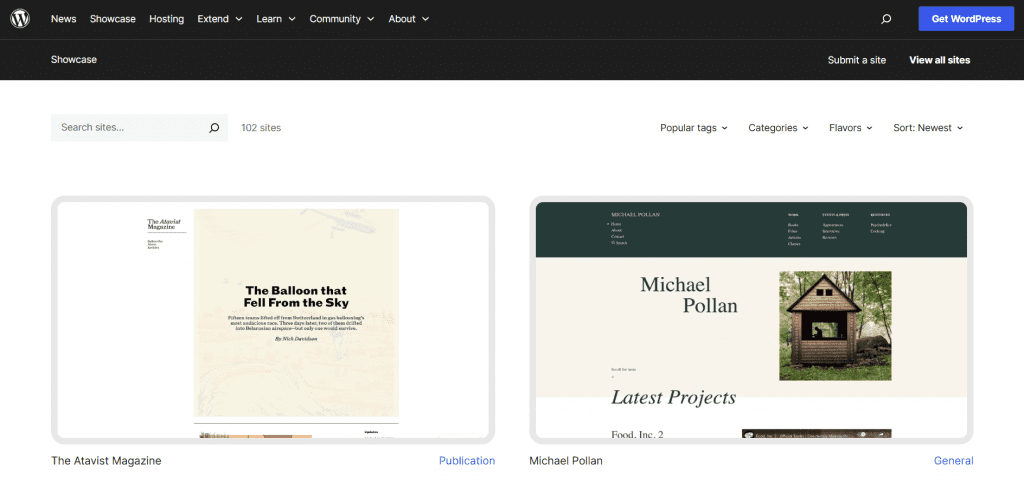Open View all sites link
This screenshot has width=1024, height=497.
(940, 60)
